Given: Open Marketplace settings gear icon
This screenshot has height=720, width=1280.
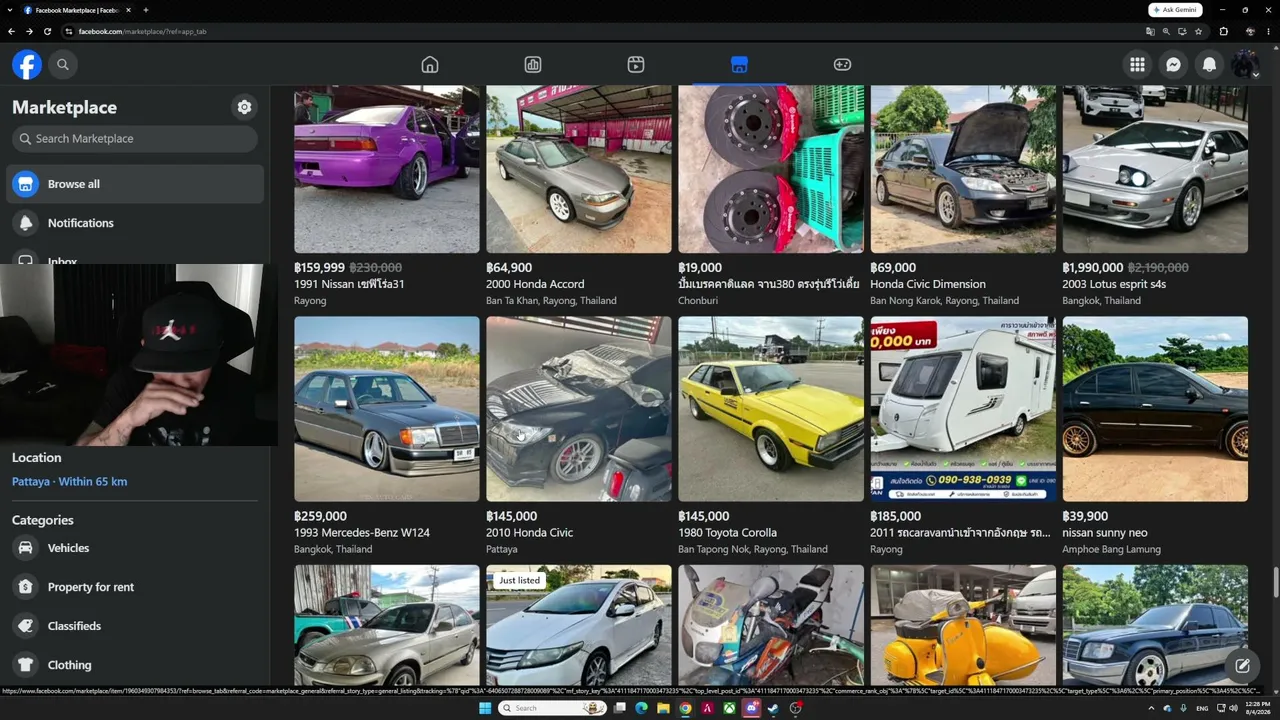Looking at the screenshot, I should pyautogui.click(x=244, y=107).
